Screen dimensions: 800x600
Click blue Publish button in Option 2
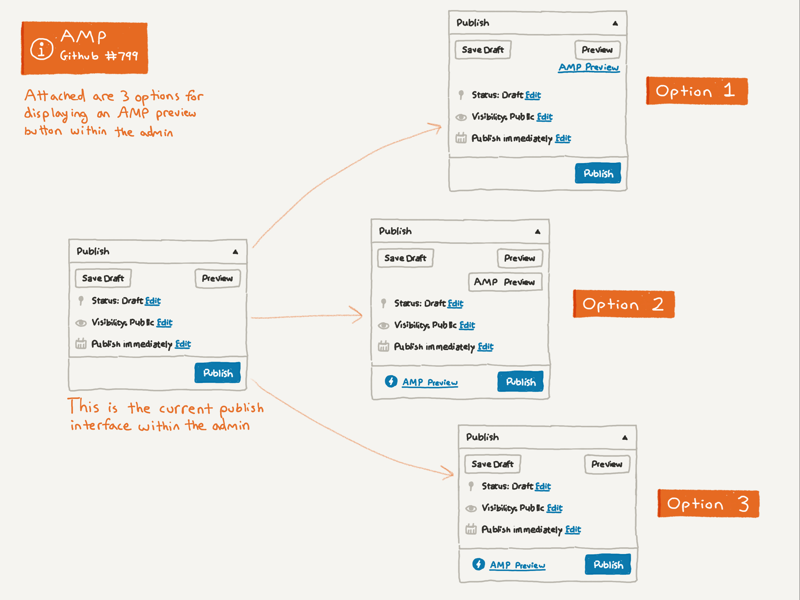[x=520, y=382]
